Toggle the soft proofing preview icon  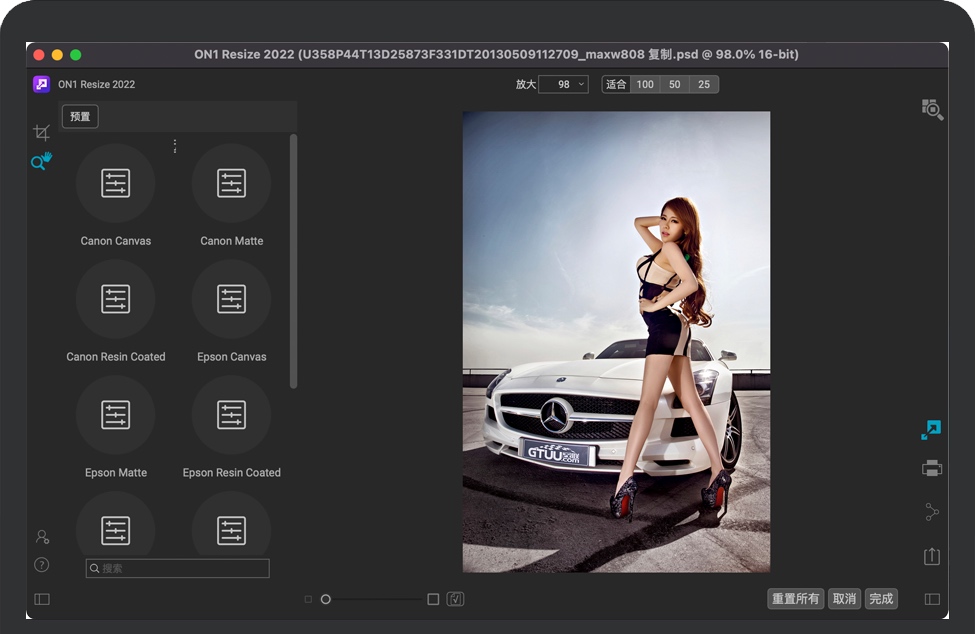[455, 599]
